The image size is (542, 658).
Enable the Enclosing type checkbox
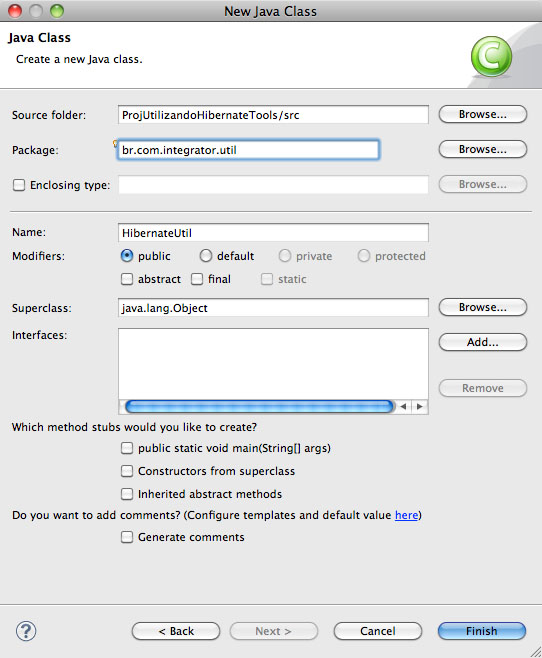tap(19, 185)
